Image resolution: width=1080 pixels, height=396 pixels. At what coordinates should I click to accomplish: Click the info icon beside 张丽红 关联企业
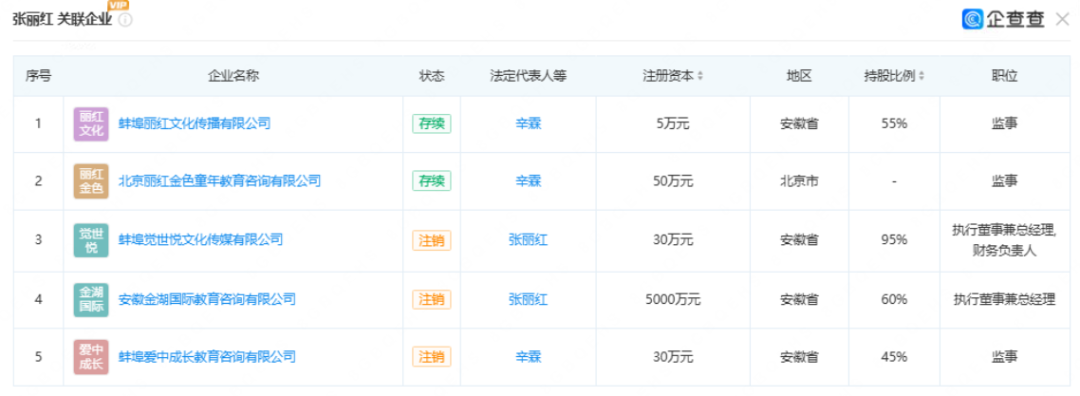click(x=125, y=20)
